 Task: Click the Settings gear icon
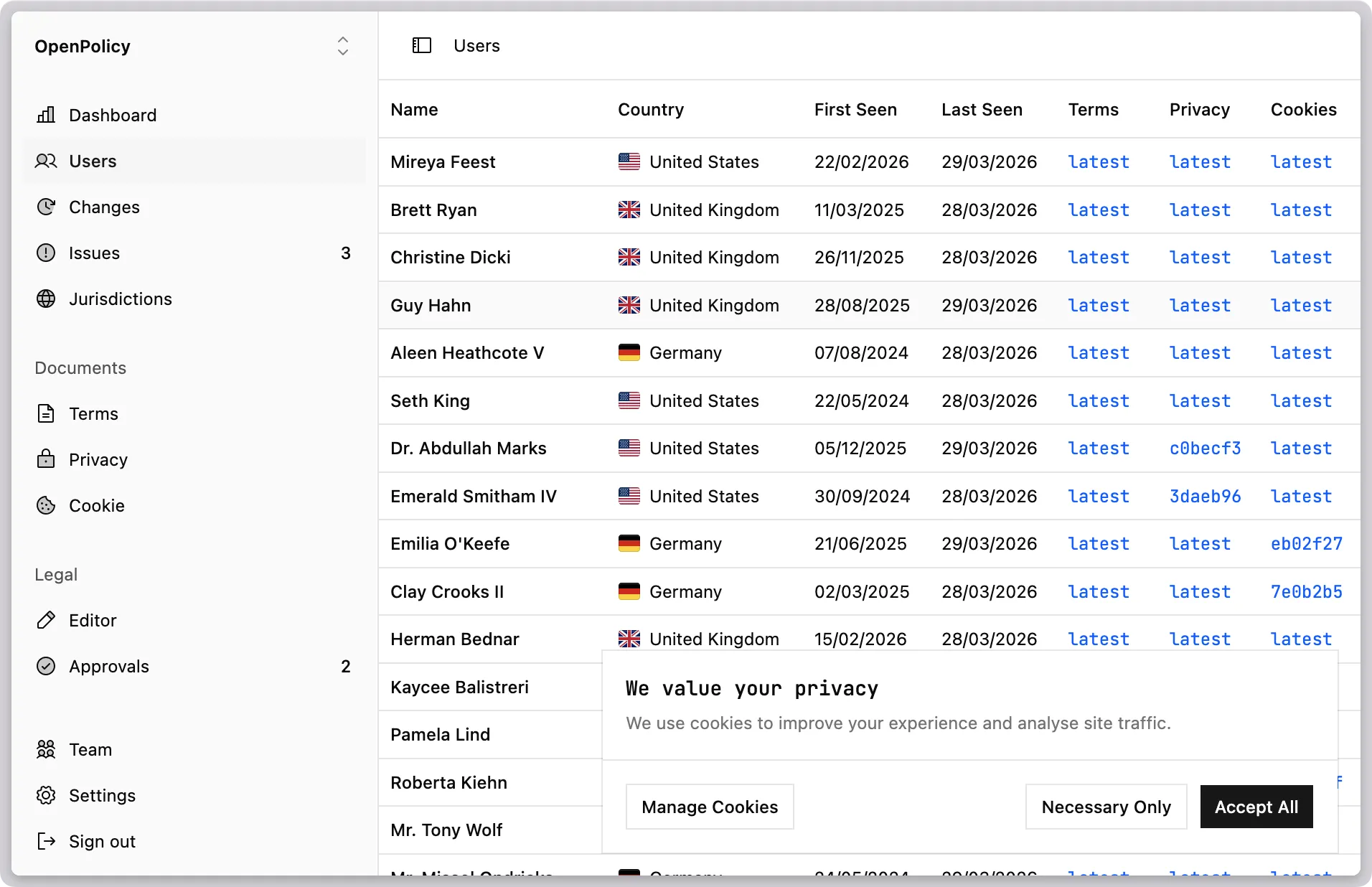pyautogui.click(x=46, y=795)
